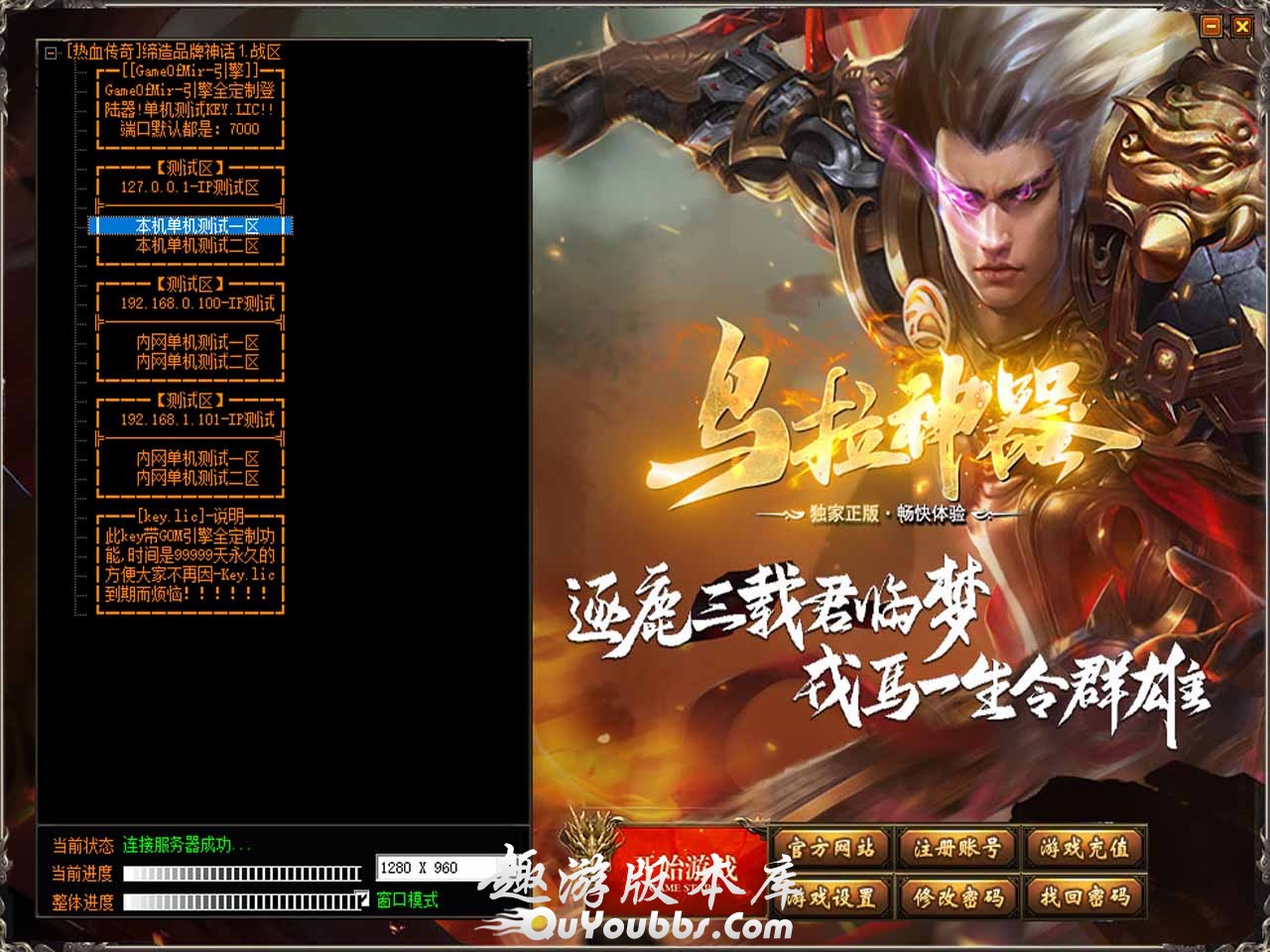This screenshot has width=1270, height=952.
Task: Click the 127.0.0.1-IP测试区 row
Action: (190, 187)
